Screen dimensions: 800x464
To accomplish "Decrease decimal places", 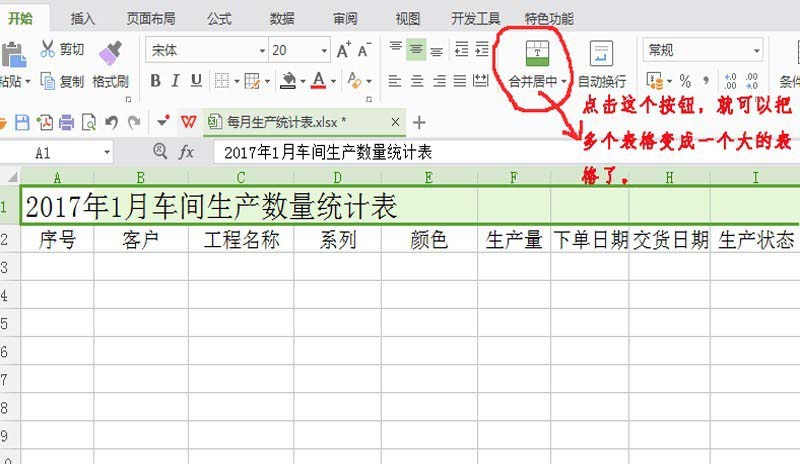I will [x=752, y=81].
